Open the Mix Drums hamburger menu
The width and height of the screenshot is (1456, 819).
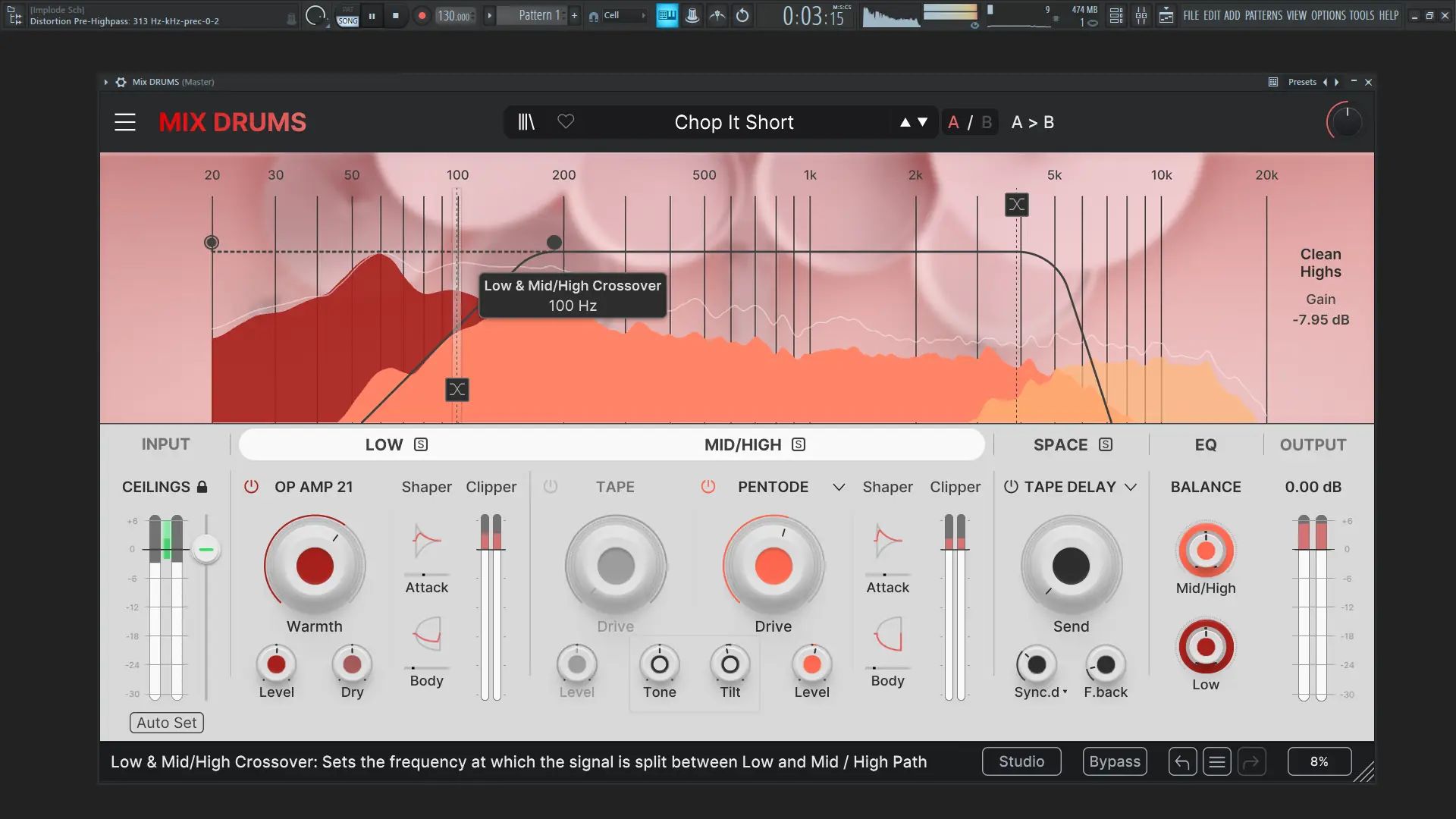(x=125, y=122)
